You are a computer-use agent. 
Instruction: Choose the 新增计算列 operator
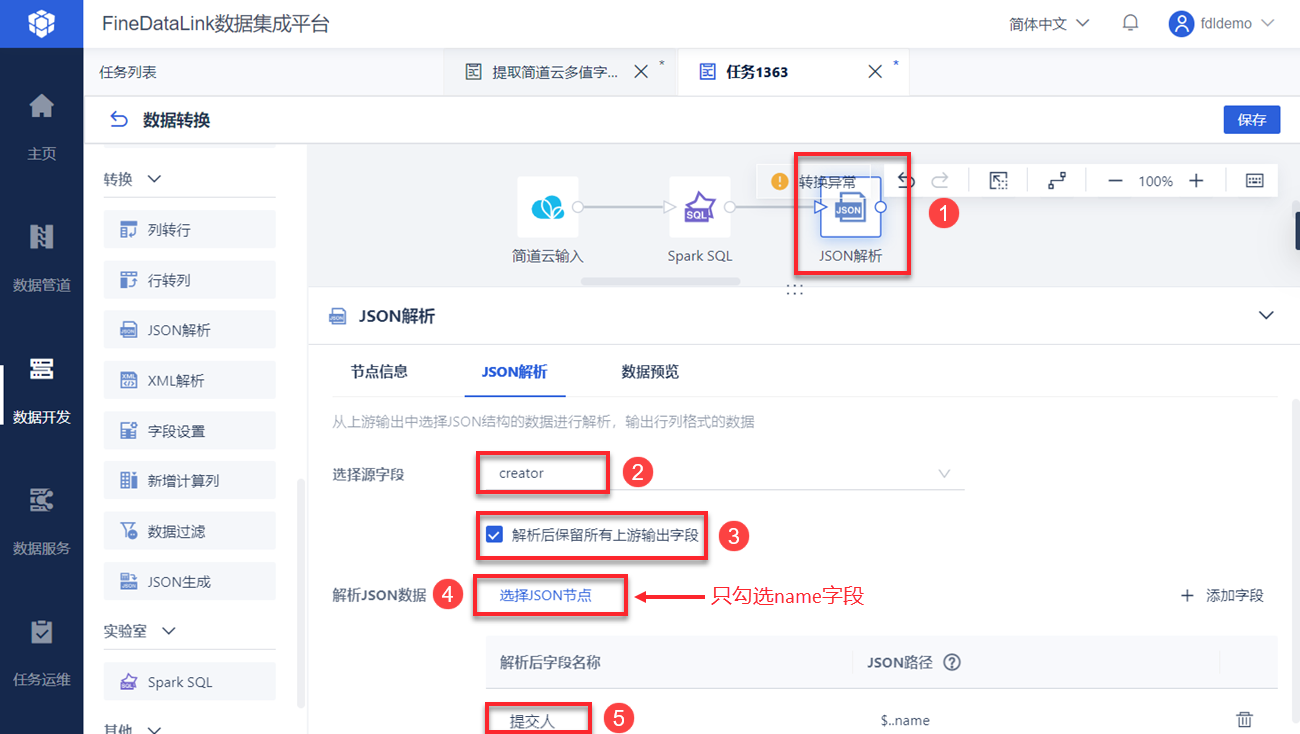[189, 481]
